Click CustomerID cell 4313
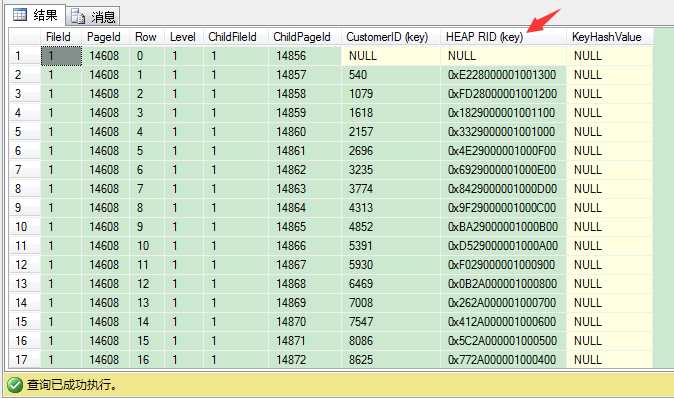Viewport: 674px width, 398px height. pos(391,208)
